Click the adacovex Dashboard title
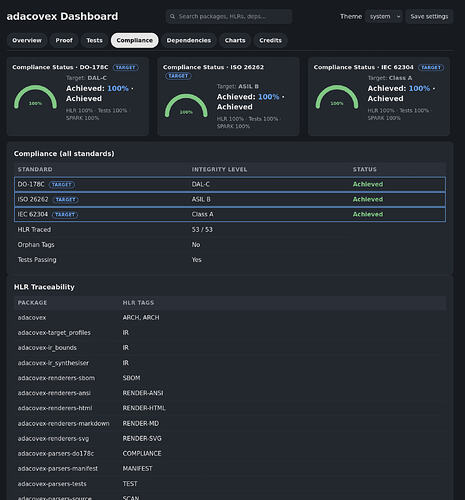Viewport: 465px width, 500px height. [x=62, y=16]
